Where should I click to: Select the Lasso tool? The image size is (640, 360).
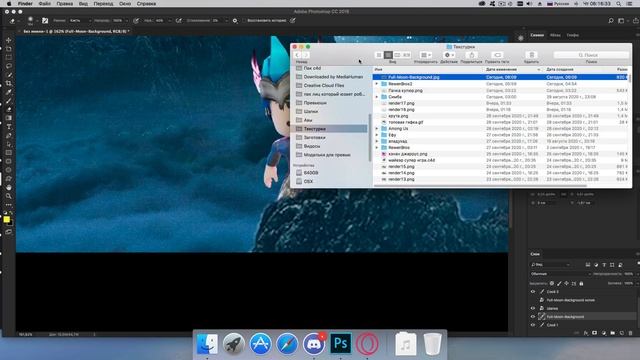click(x=9, y=66)
